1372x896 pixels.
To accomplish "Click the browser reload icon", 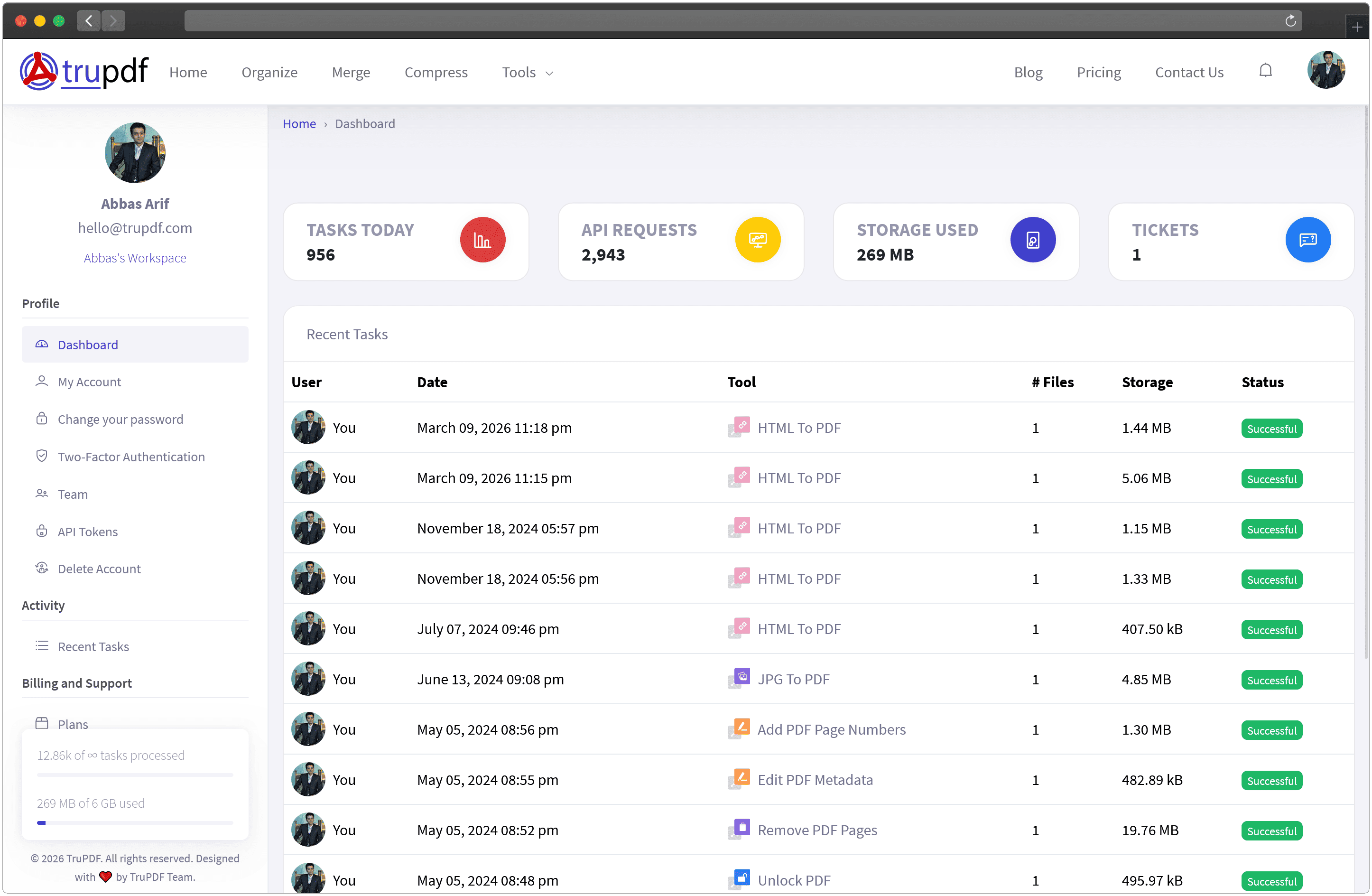I will pyautogui.click(x=1291, y=21).
